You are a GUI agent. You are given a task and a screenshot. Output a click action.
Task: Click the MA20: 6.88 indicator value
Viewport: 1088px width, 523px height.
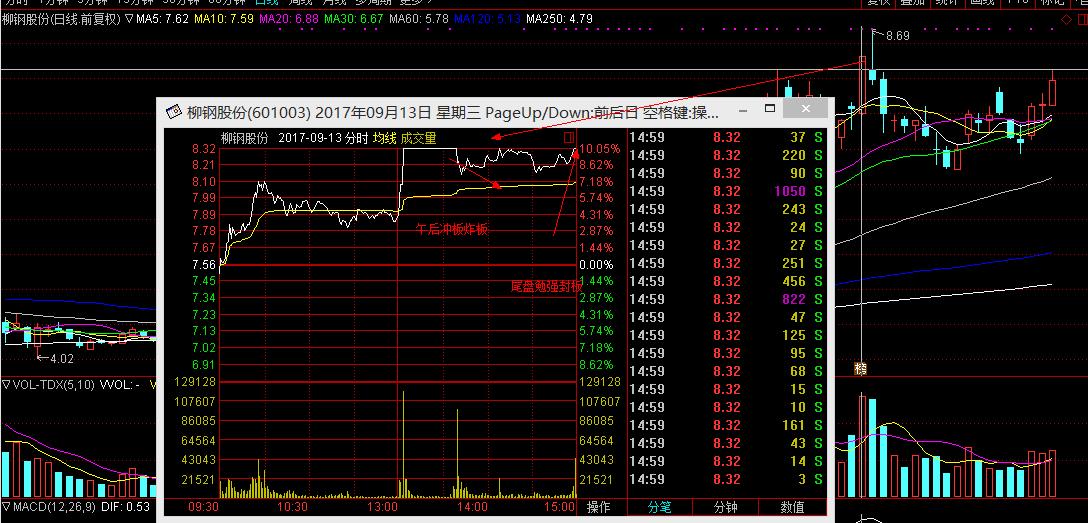289,19
